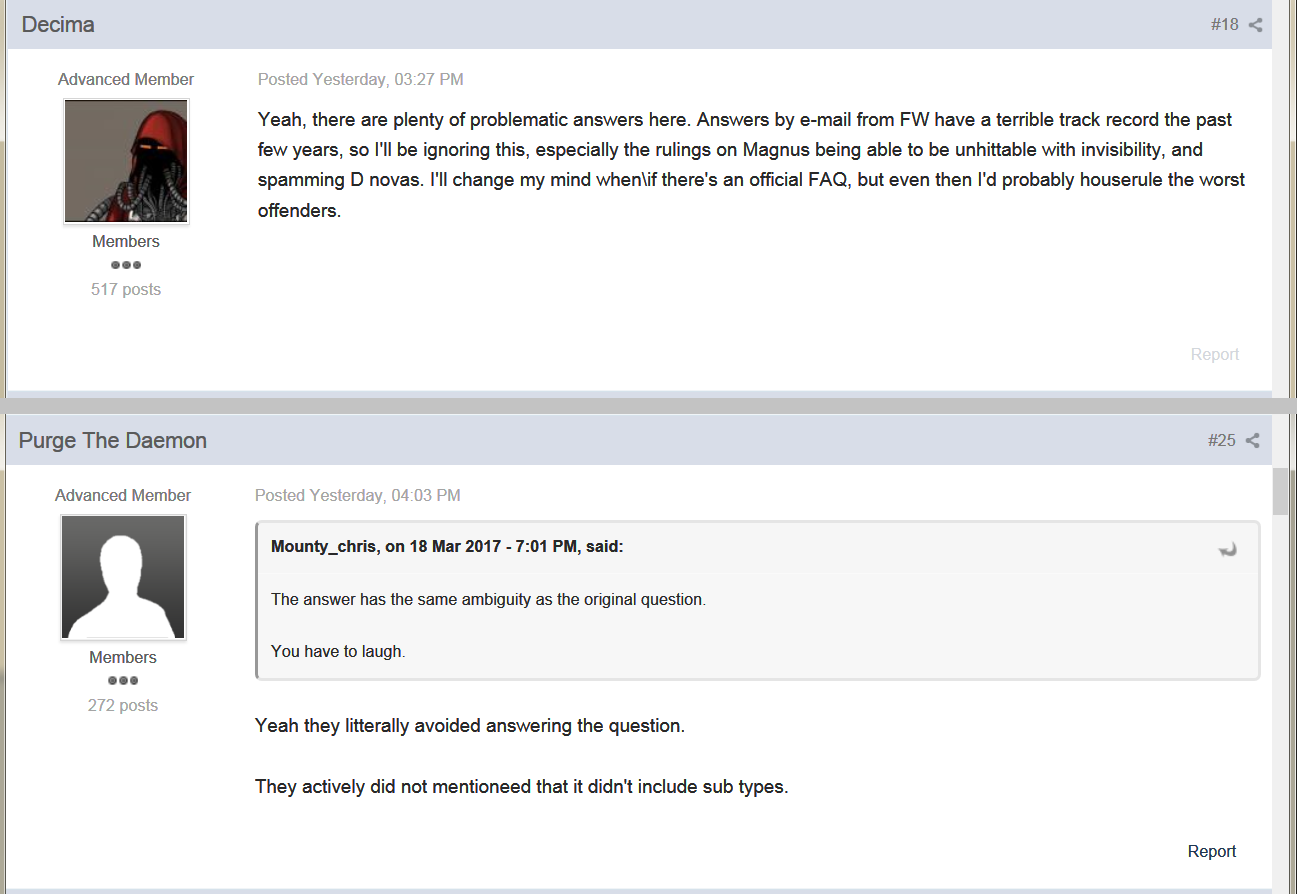Click Purge The Daemon's 272 posts count
This screenshot has height=894, width=1297.
(x=123, y=706)
